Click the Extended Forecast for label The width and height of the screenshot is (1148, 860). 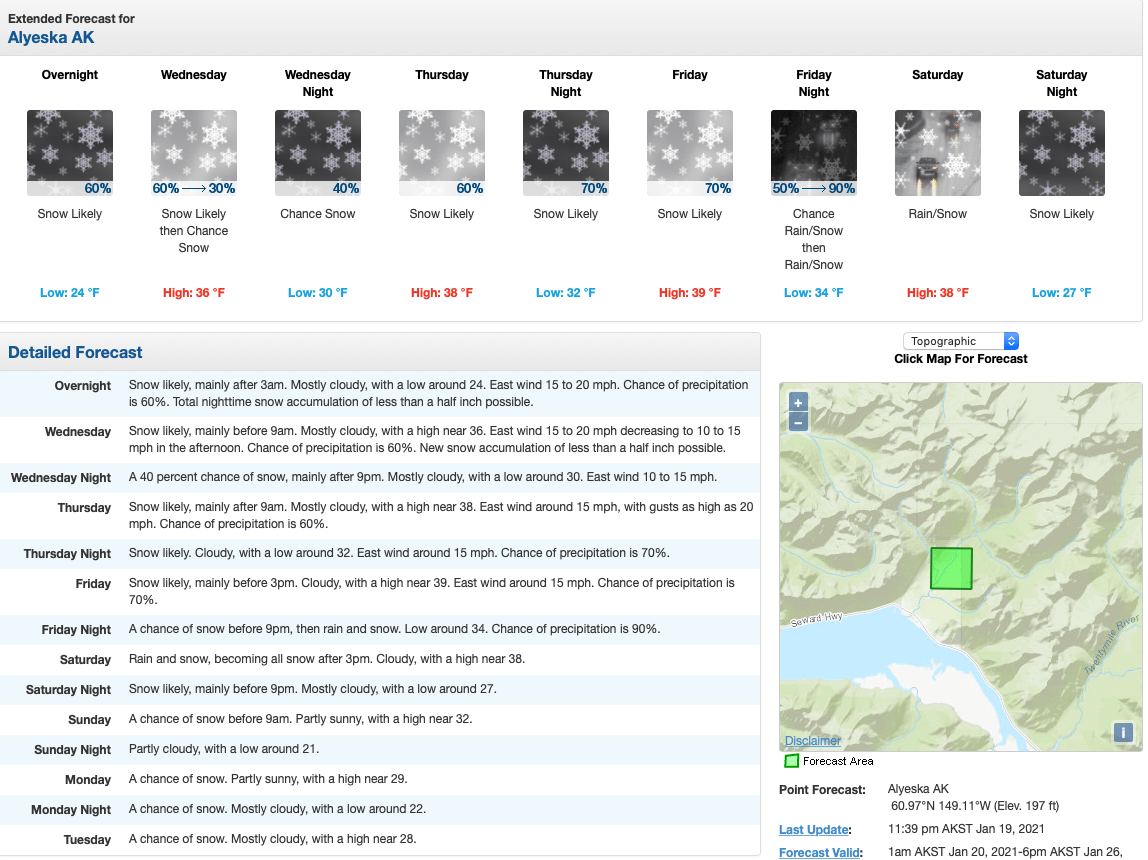click(71, 18)
